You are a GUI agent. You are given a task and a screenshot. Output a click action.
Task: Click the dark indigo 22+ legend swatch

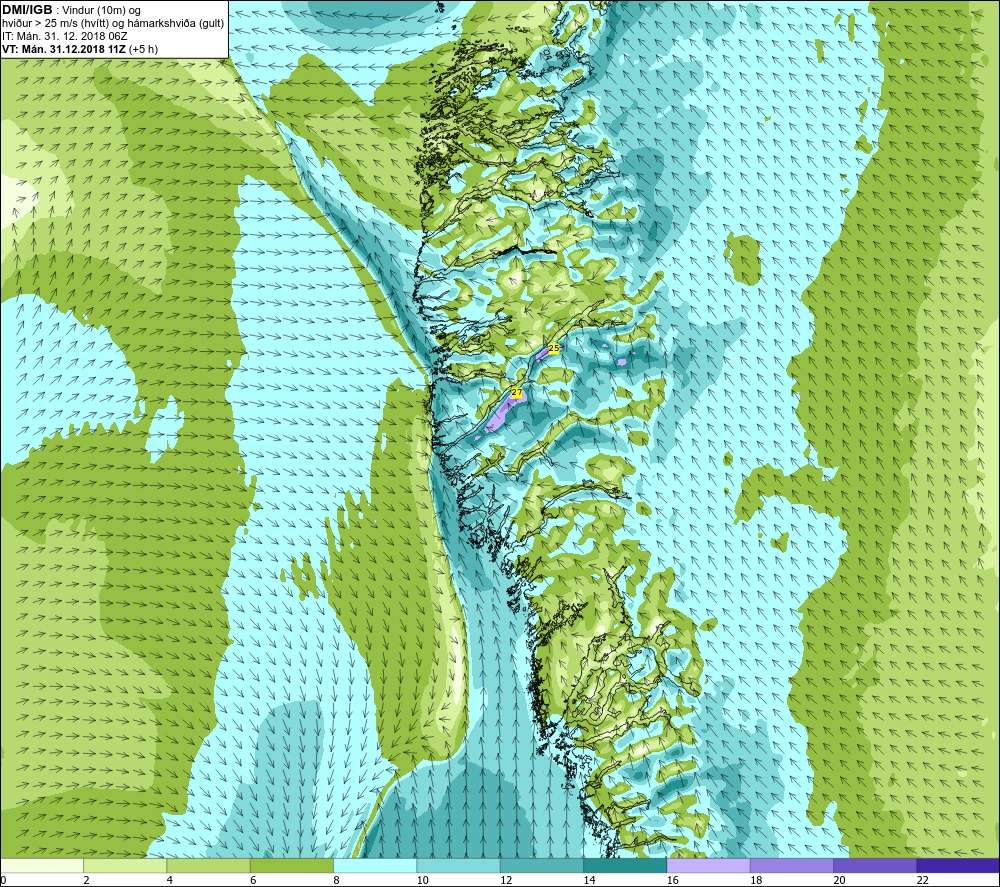pos(959,865)
